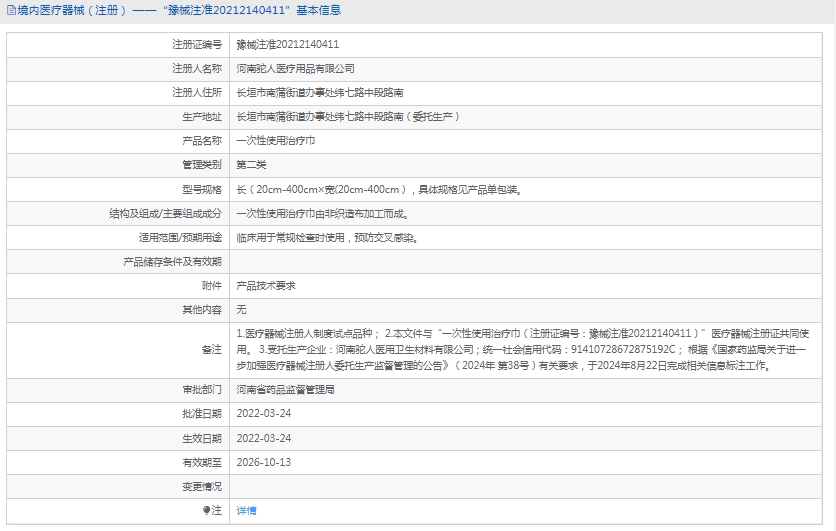Select the registration number 豫械注准20212140411 value

(x=287, y=45)
